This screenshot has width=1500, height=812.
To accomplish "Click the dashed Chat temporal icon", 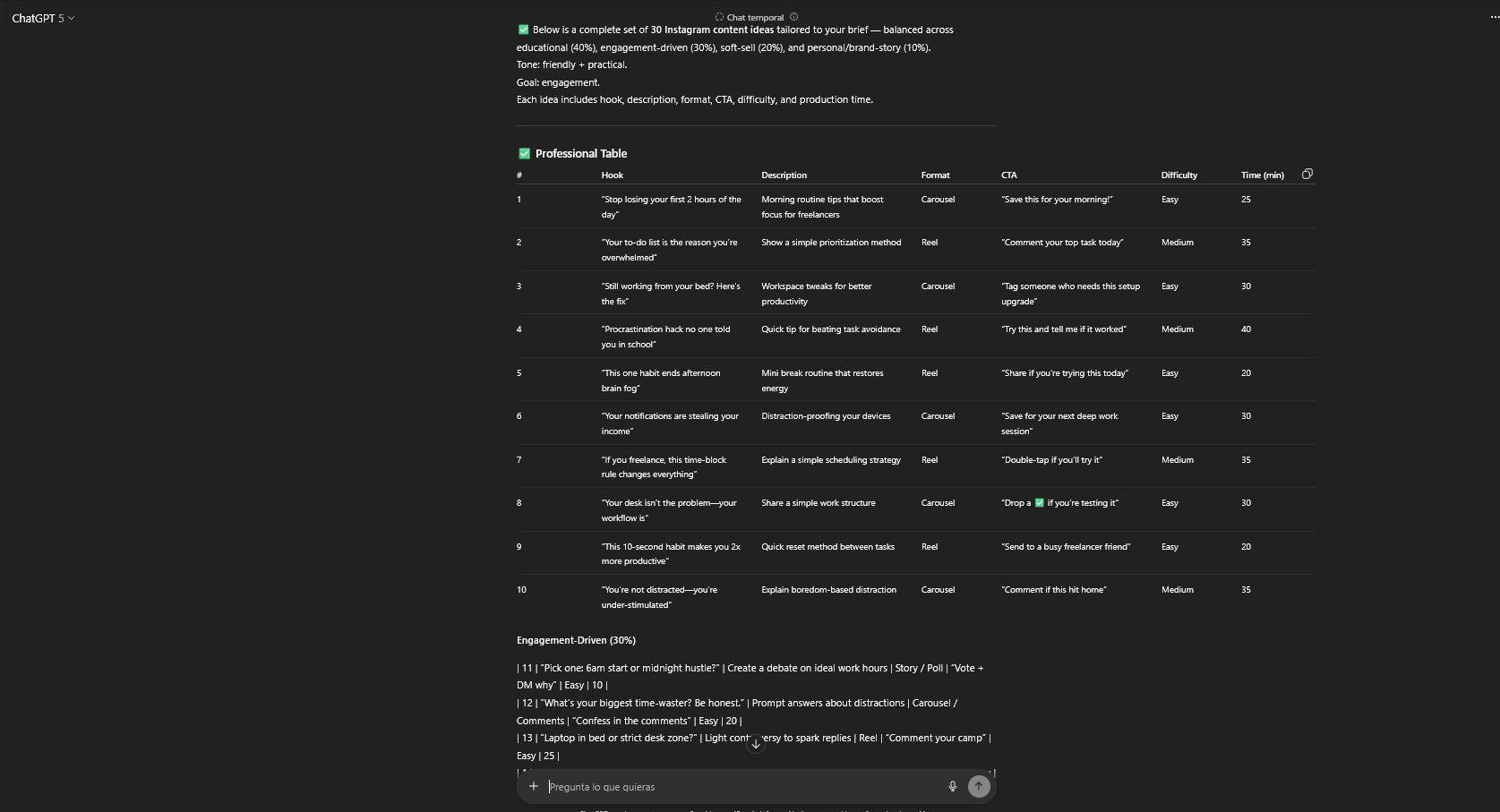I will pos(719,17).
